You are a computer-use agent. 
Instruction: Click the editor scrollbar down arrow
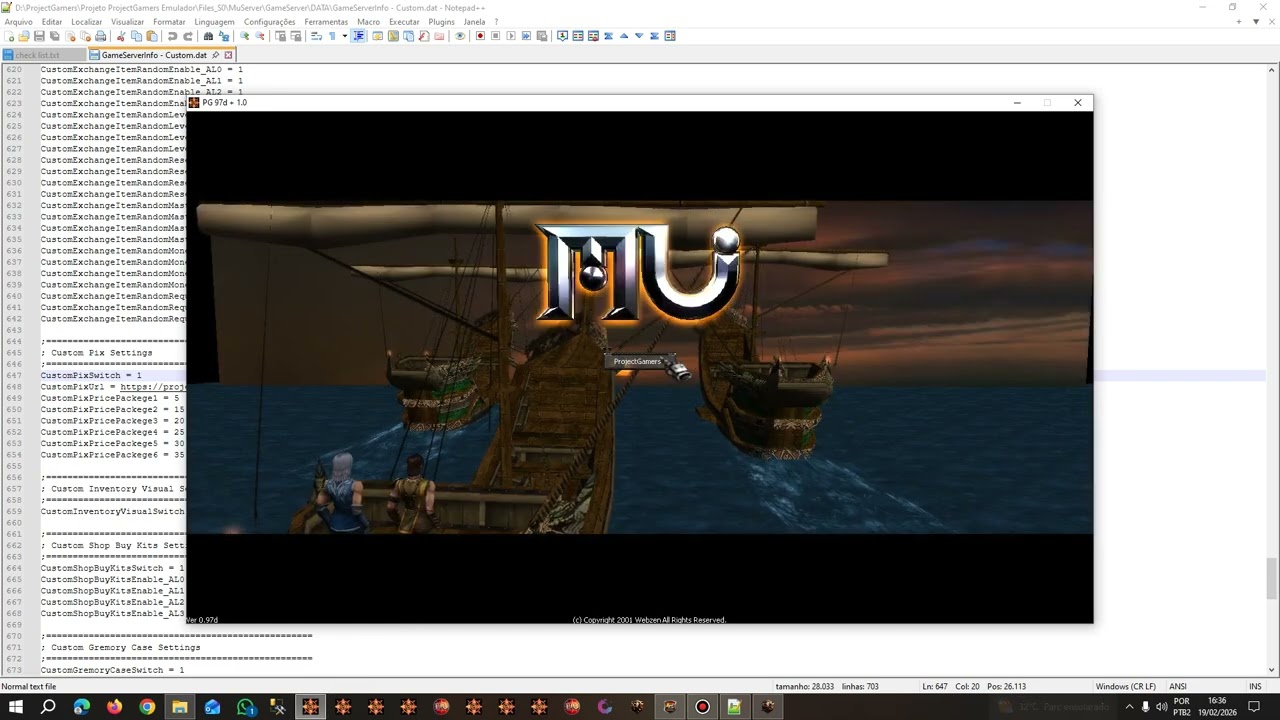1271,670
